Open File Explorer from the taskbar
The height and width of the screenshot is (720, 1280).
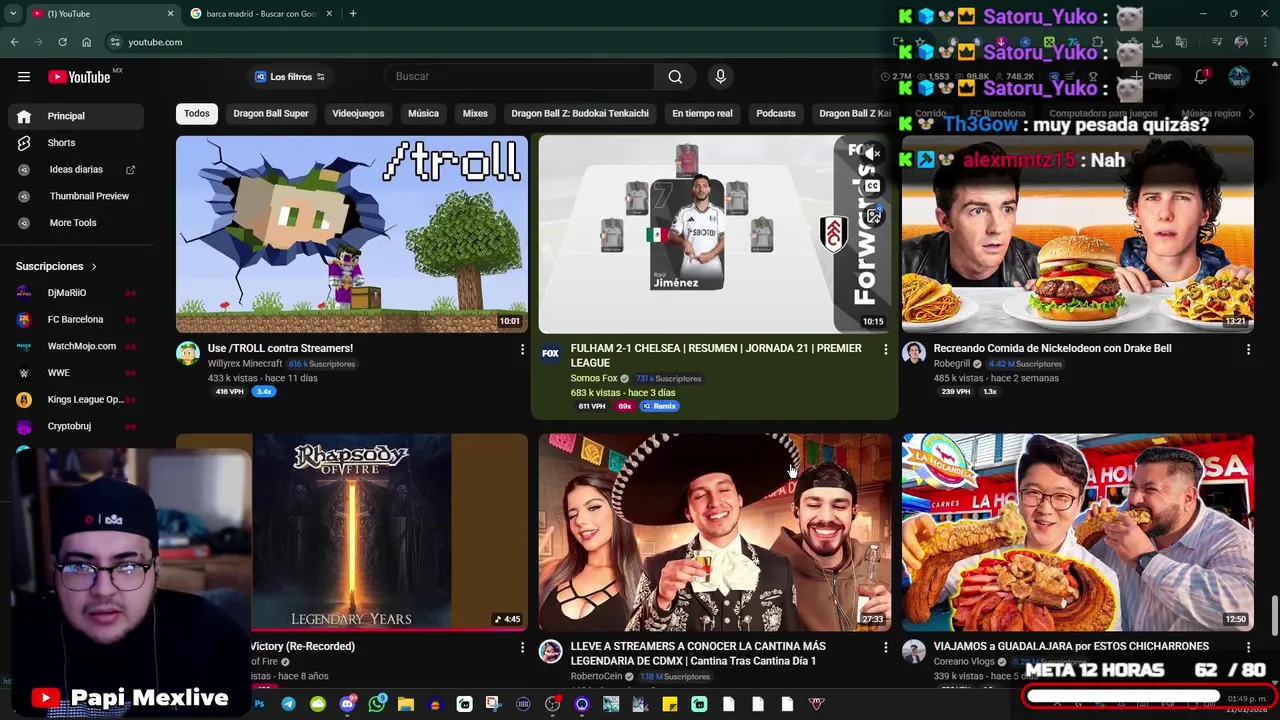[405, 704]
